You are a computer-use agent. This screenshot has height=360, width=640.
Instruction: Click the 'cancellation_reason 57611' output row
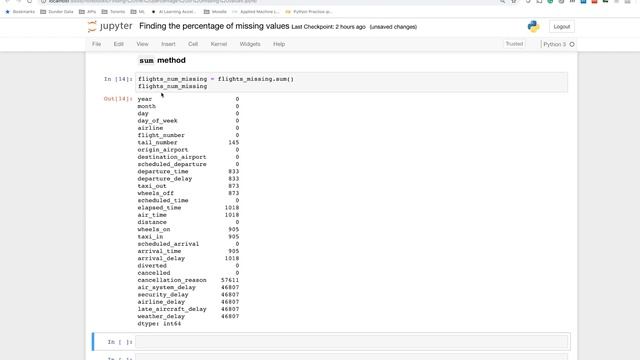tap(188, 280)
